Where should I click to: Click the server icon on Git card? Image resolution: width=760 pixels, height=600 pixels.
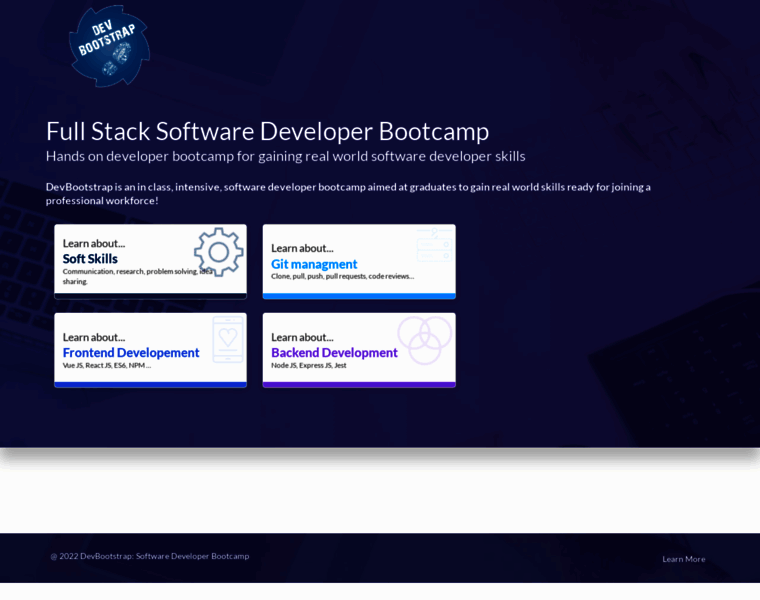pos(434,245)
